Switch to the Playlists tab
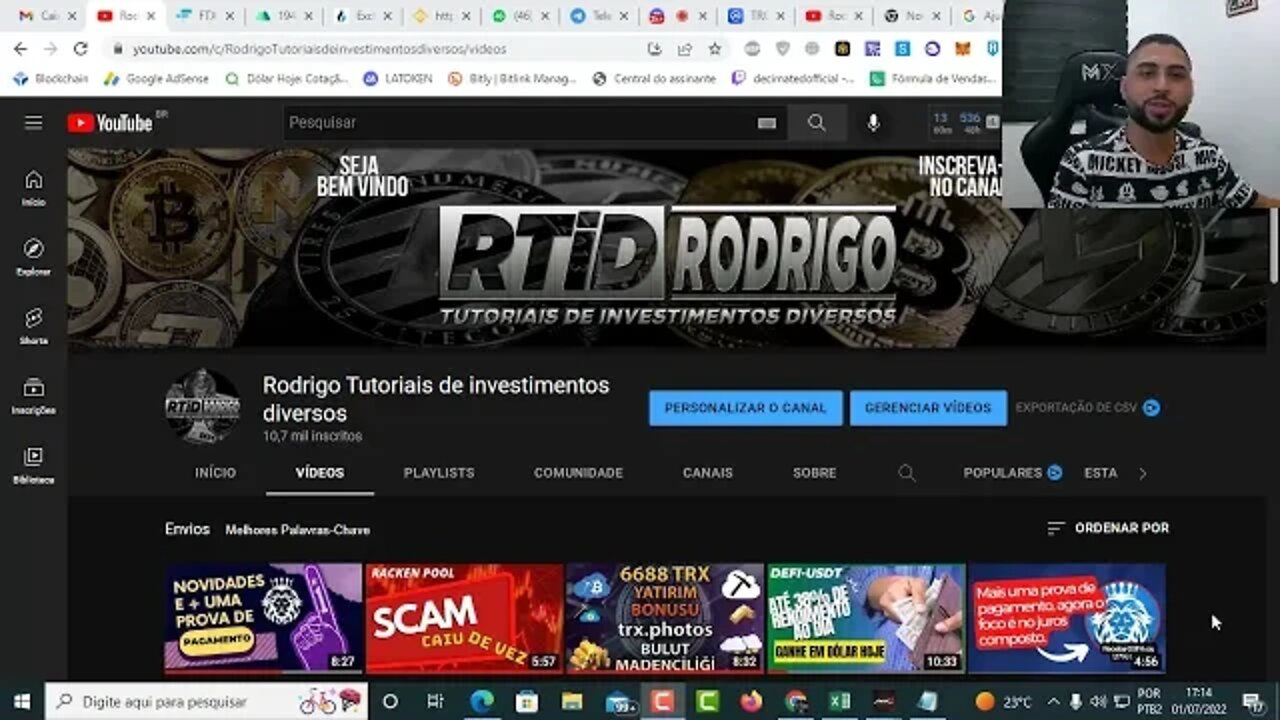 click(439, 473)
